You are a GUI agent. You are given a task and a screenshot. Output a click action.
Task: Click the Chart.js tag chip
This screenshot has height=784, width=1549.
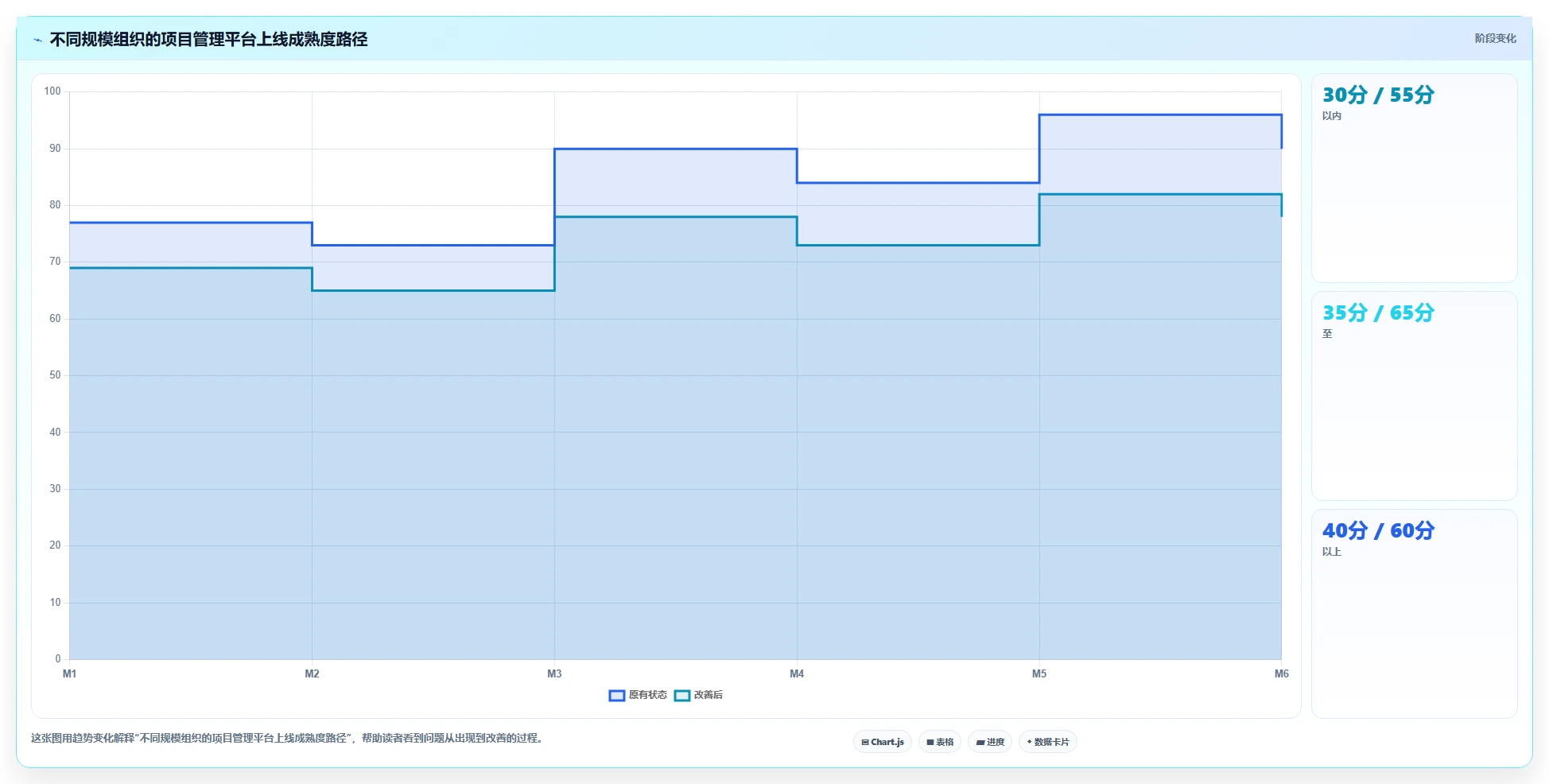point(883,742)
